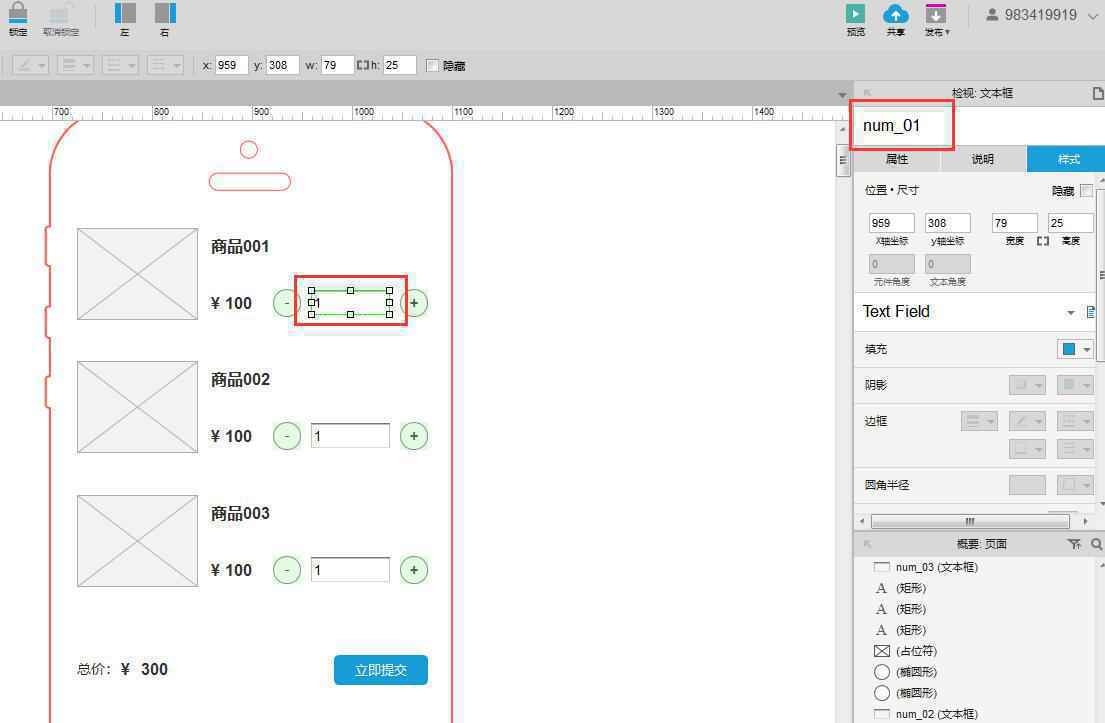Click the unlock (取消锁定) toolbar icon

click(x=61, y=14)
